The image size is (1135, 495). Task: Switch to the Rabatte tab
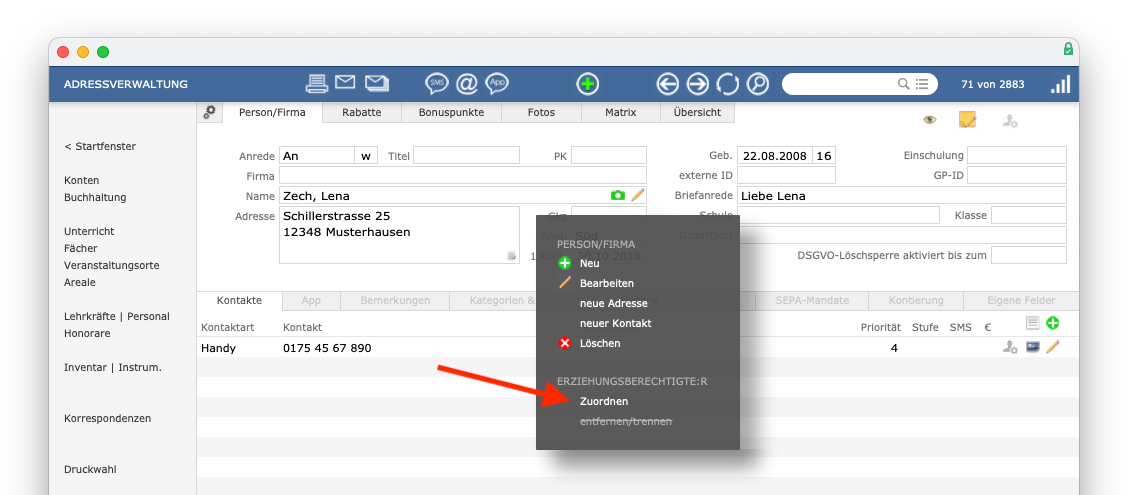coord(361,112)
